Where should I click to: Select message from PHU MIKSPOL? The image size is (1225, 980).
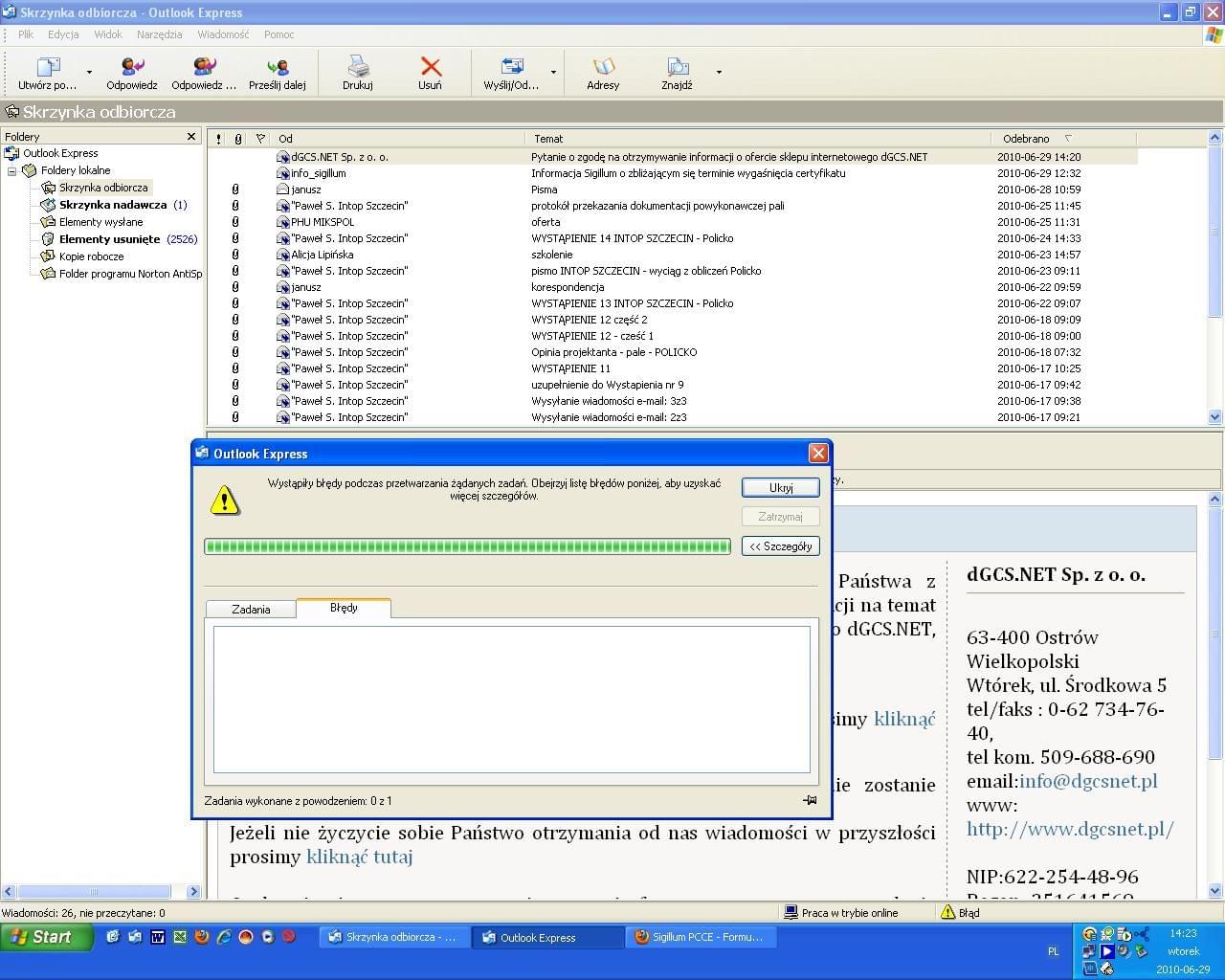click(x=672, y=222)
